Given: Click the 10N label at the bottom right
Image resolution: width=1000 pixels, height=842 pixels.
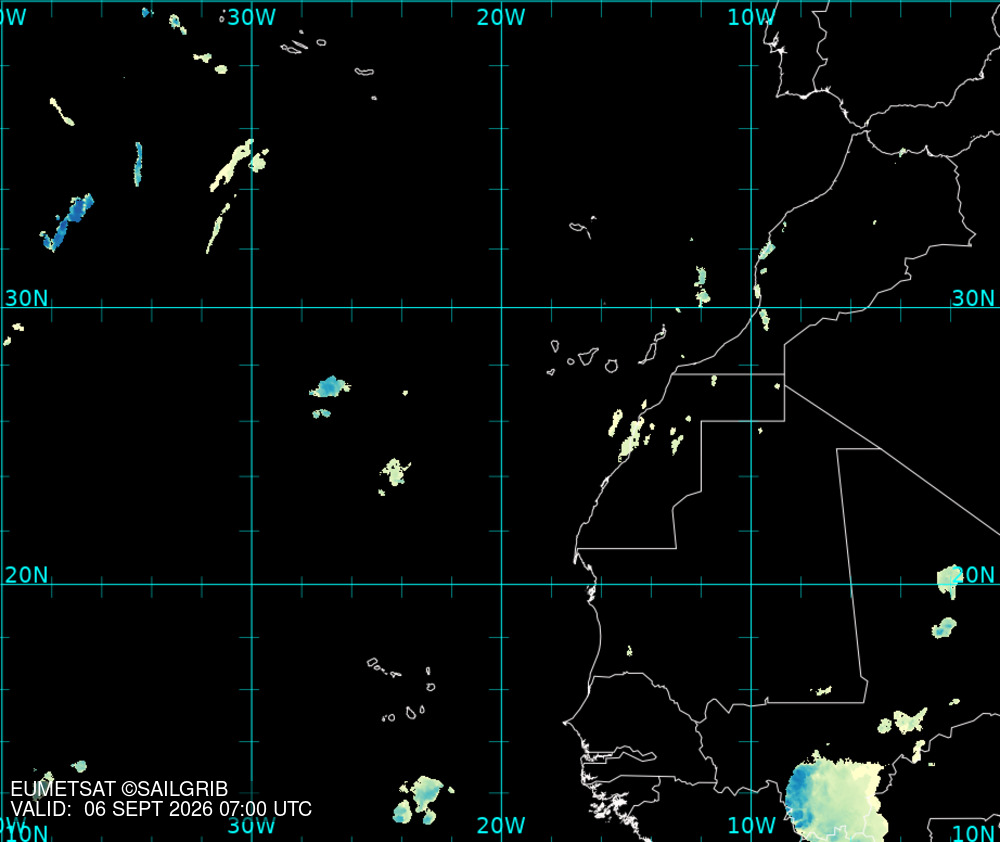Looking at the screenshot, I should pyautogui.click(x=975, y=833).
